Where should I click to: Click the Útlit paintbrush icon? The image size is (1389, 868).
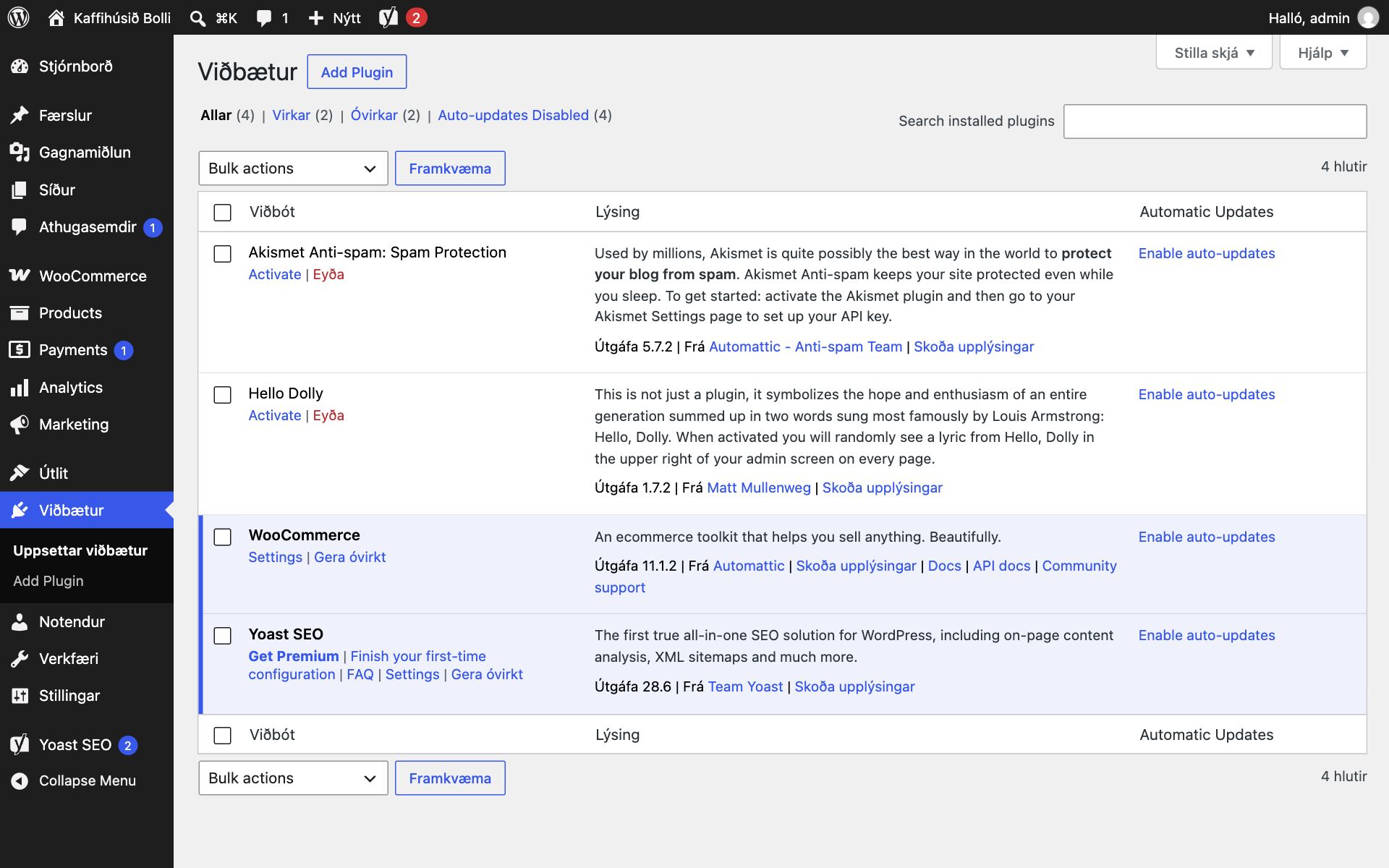pyautogui.click(x=20, y=473)
